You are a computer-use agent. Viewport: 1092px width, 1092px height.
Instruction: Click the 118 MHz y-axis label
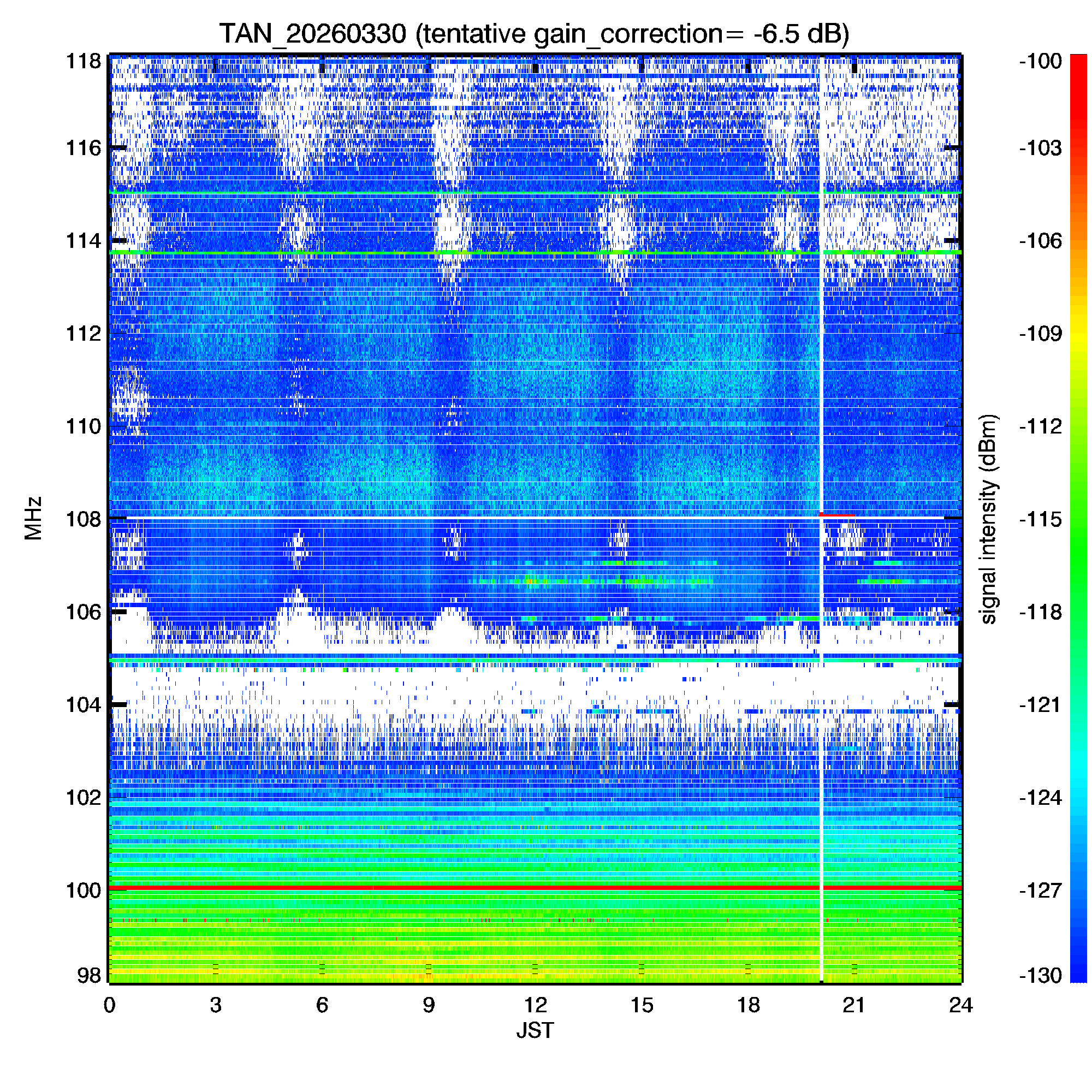84,61
